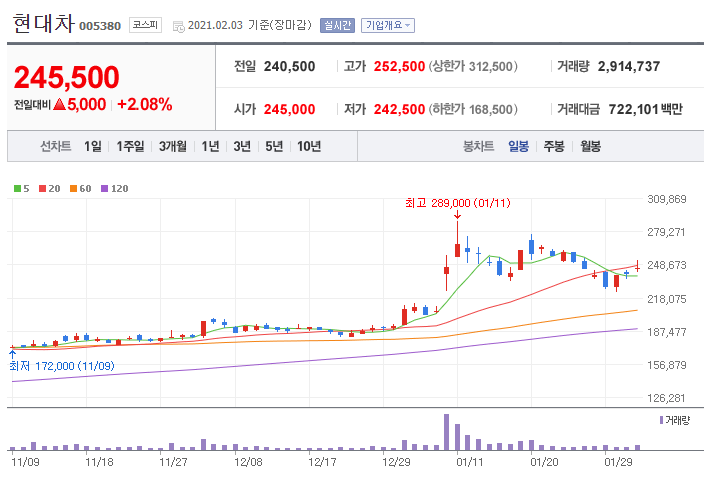
Task: Click the red 20-day moving average swatch
Action: click(x=43, y=189)
